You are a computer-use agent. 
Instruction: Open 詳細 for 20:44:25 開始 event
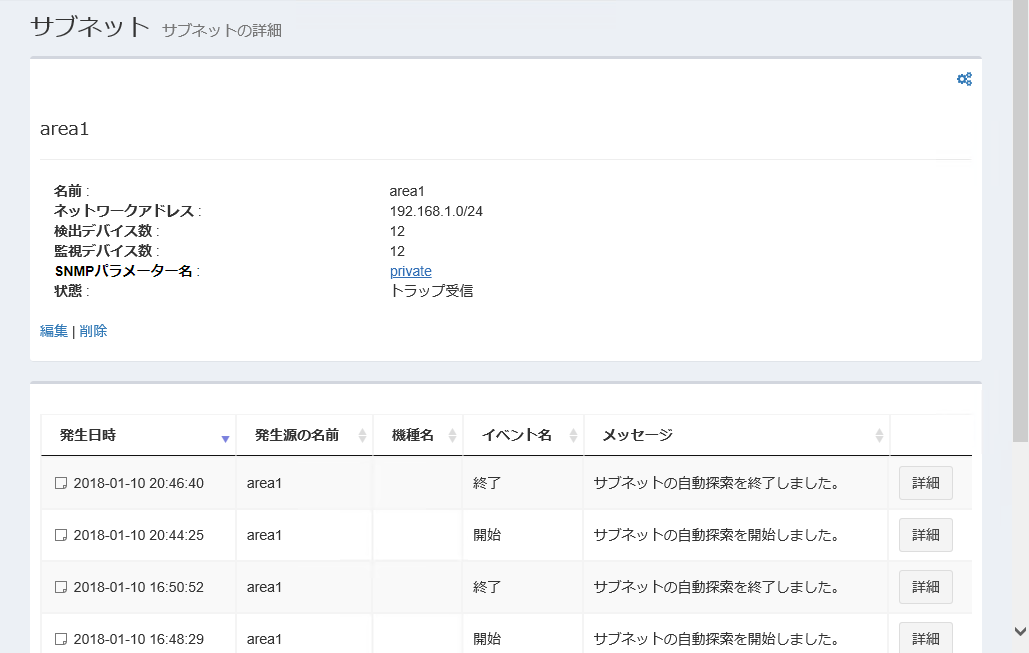(925, 535)
